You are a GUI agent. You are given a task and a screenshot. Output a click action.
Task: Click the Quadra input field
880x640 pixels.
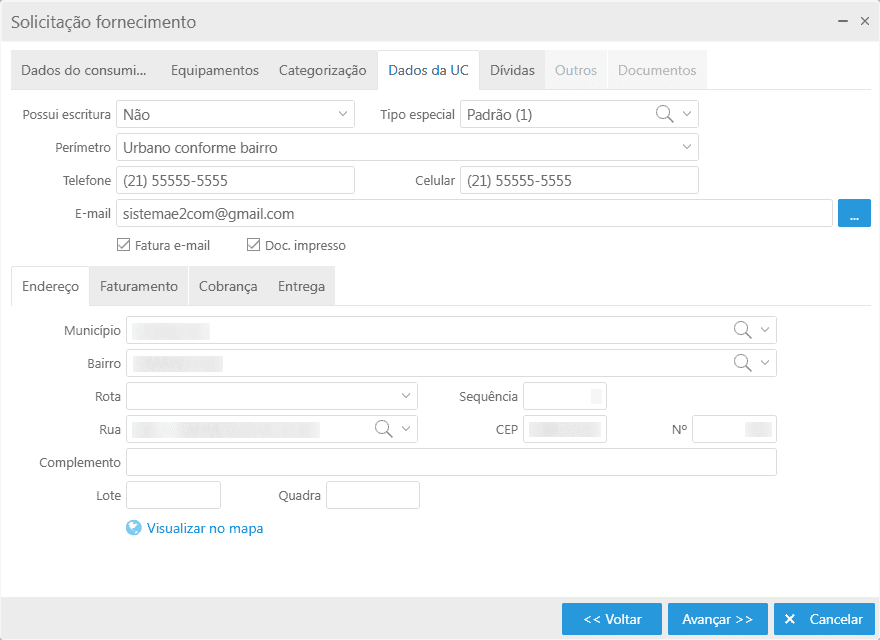click(x=373, y=495)
